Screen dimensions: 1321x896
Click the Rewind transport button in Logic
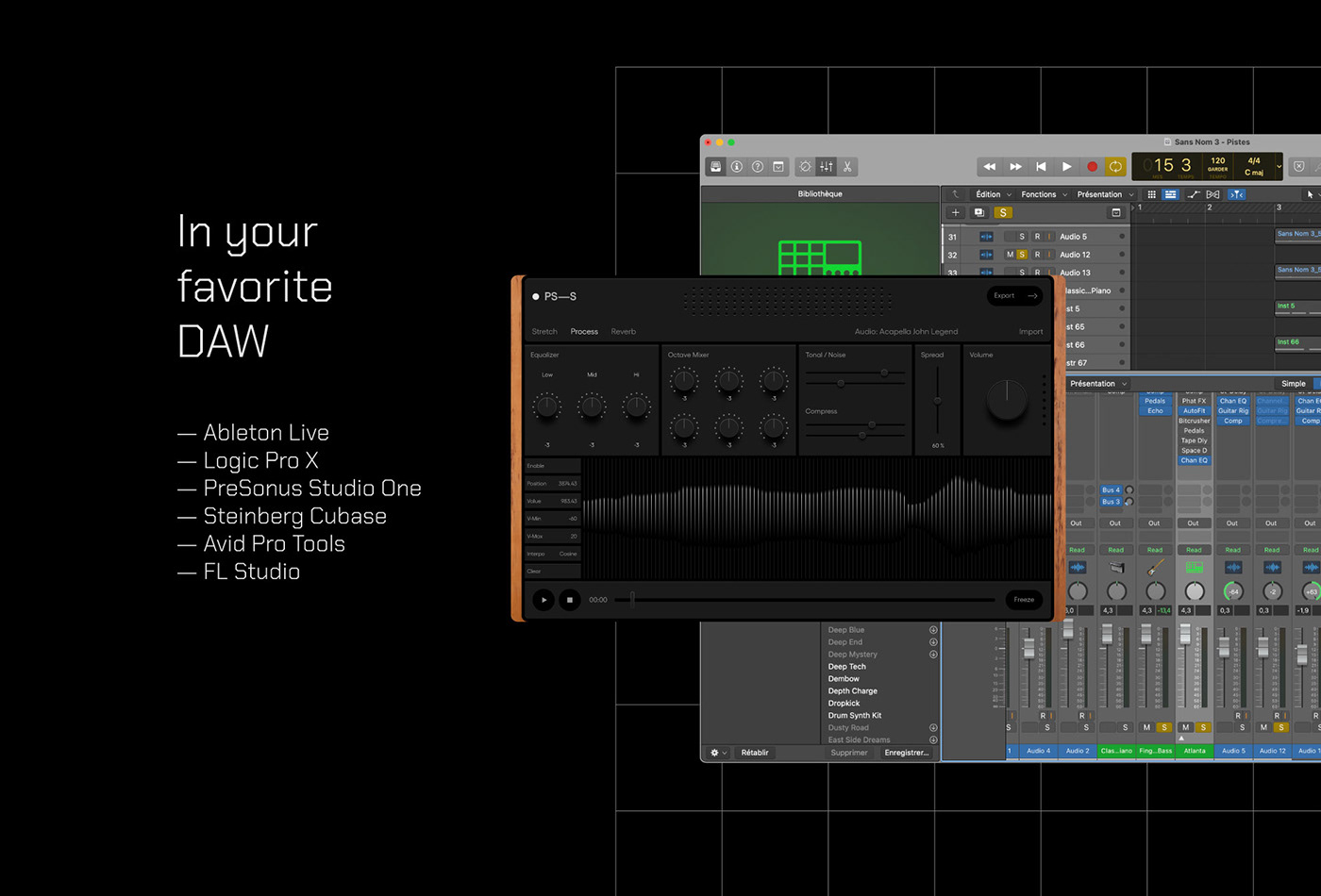tap(989, 166)
